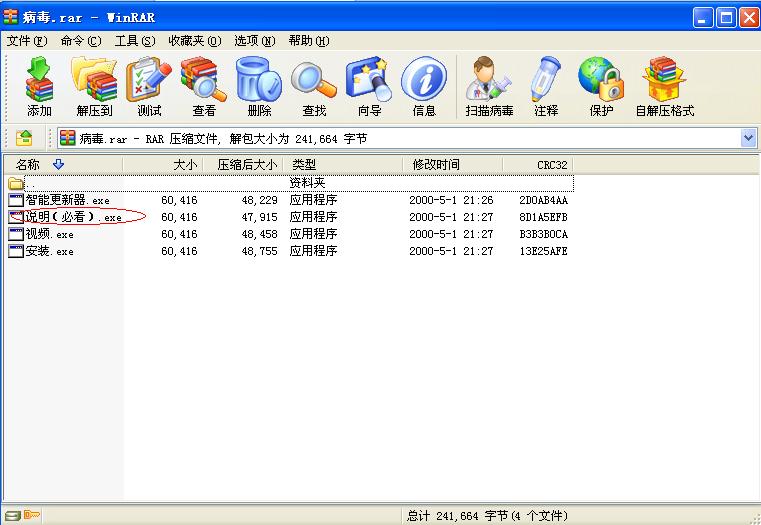This screenshot has height=525, width=761.
Task: Minimize the WinRAR window
Action: coord(703,17)
